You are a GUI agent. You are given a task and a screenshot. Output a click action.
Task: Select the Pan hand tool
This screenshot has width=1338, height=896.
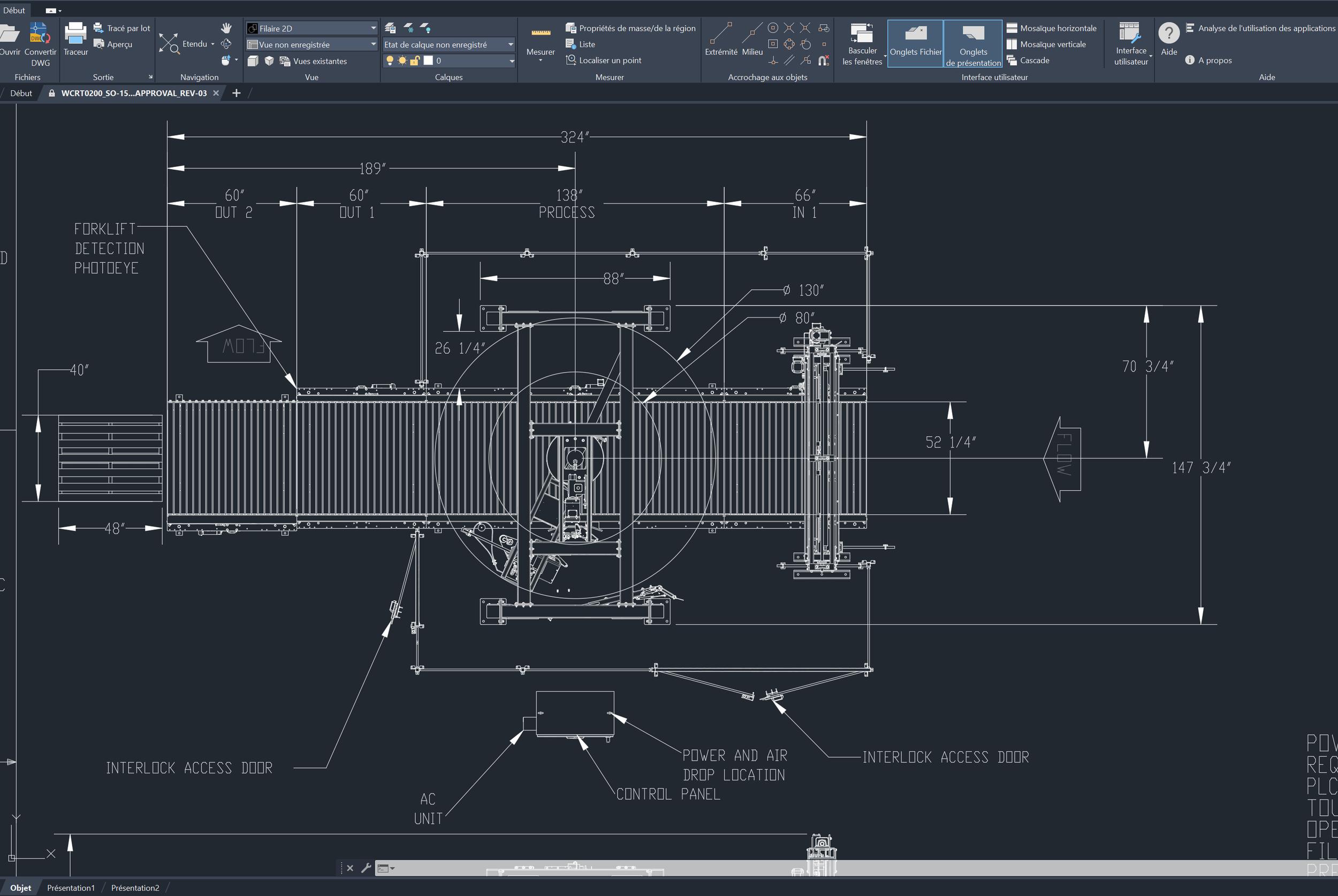pyautogui.click(x=226, y=28)
